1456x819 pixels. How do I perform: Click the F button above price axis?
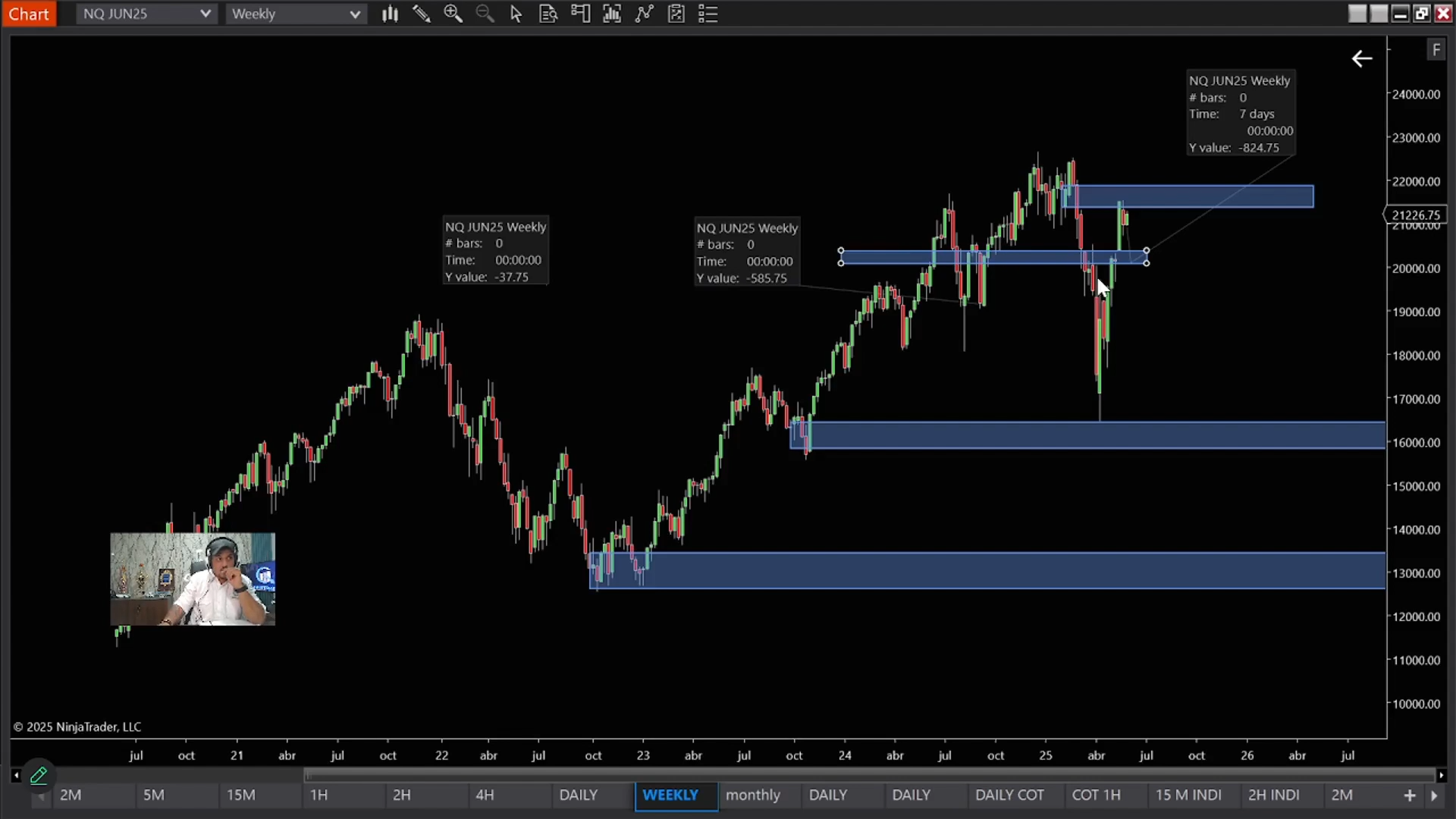[x=1436, y=50]
